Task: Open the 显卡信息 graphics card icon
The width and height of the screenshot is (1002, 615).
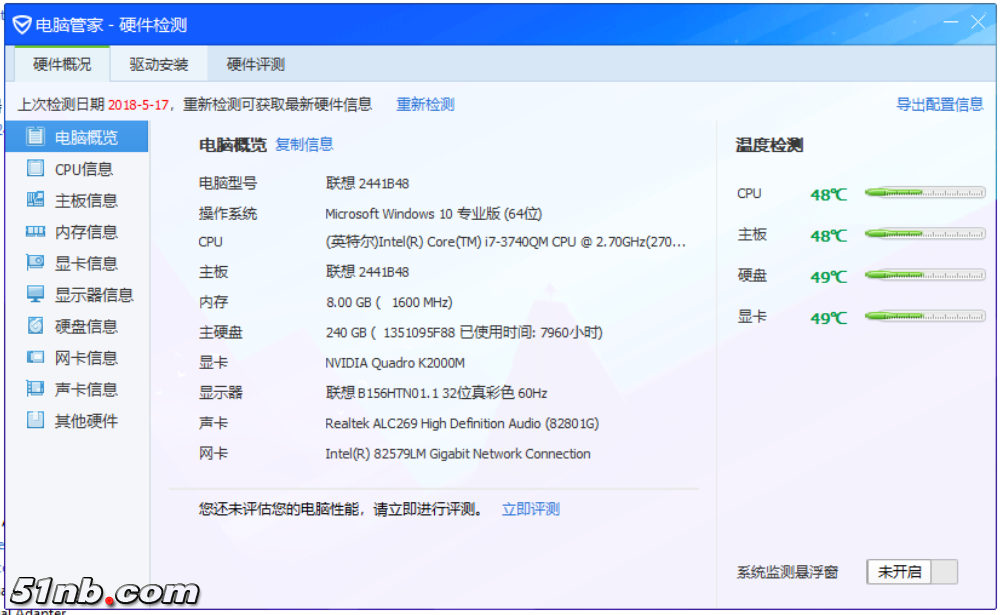Action: (36, 263)
